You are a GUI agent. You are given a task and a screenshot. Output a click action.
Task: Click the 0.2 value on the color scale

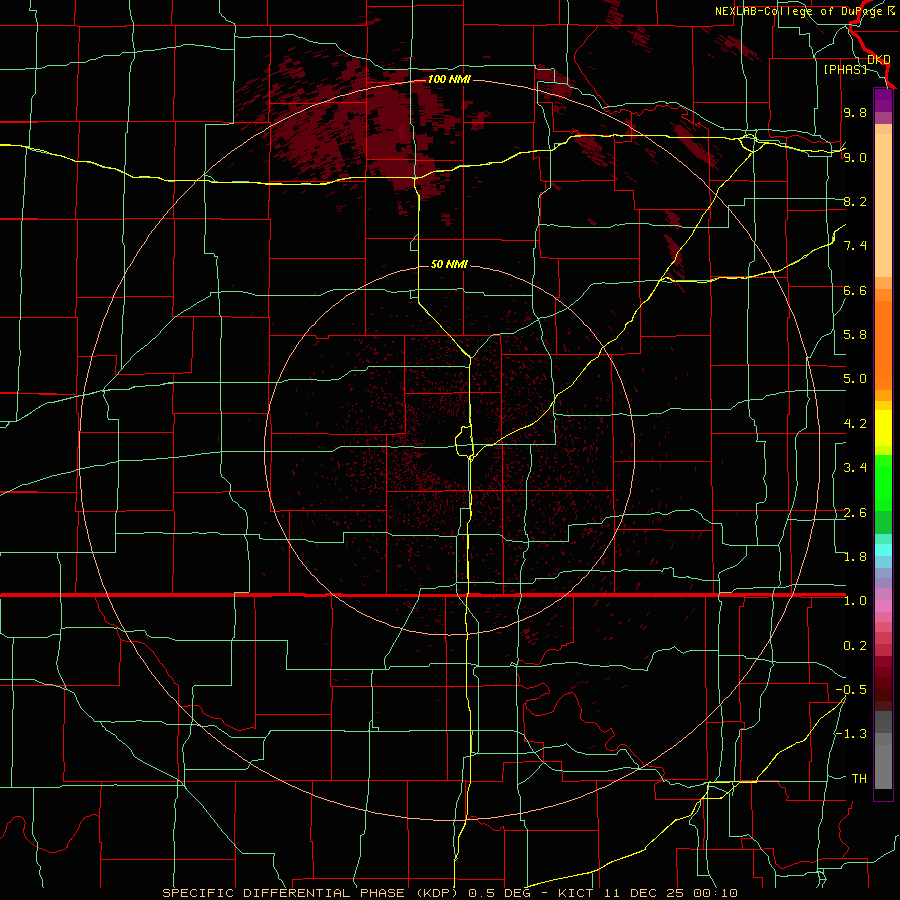[855, 646]
